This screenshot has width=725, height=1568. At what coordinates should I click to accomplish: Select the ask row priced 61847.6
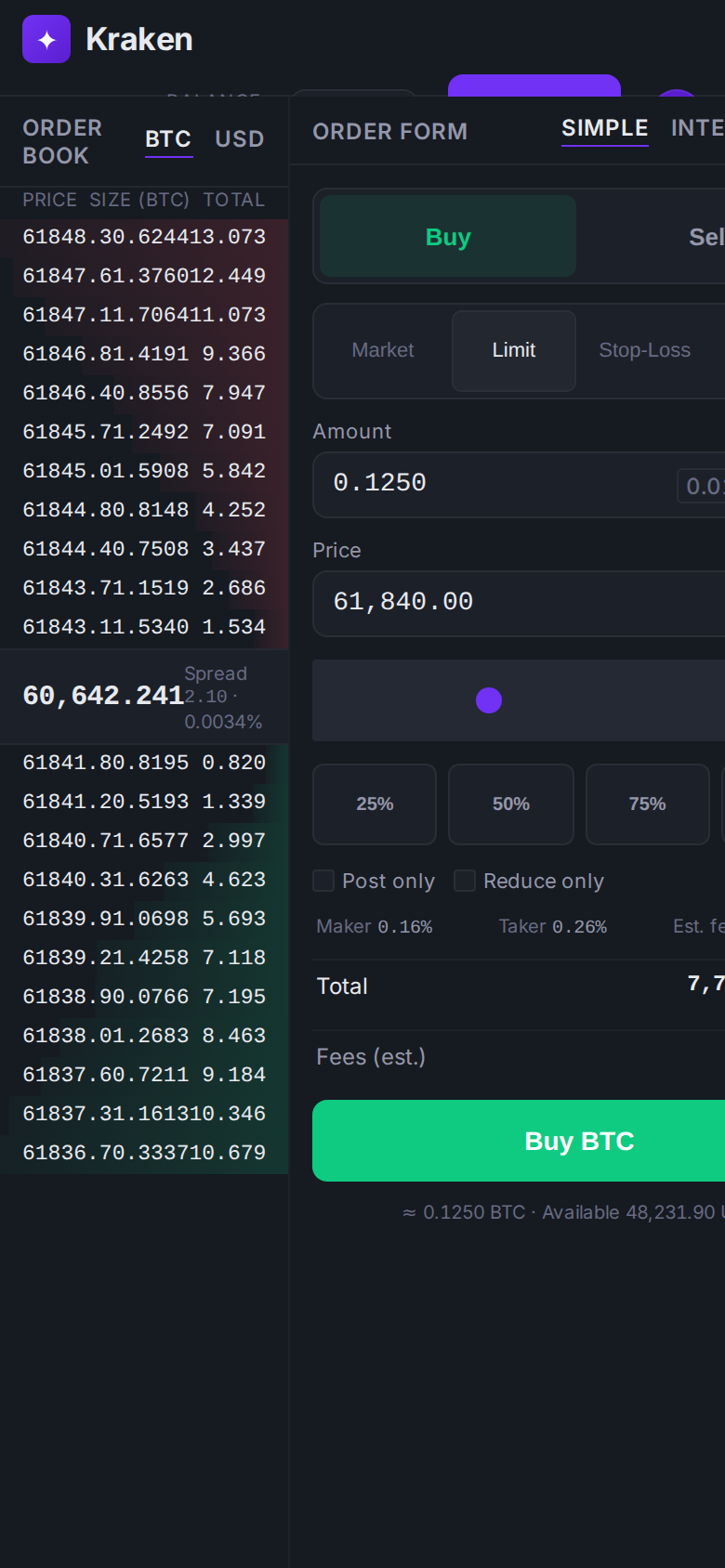(144, 276)
